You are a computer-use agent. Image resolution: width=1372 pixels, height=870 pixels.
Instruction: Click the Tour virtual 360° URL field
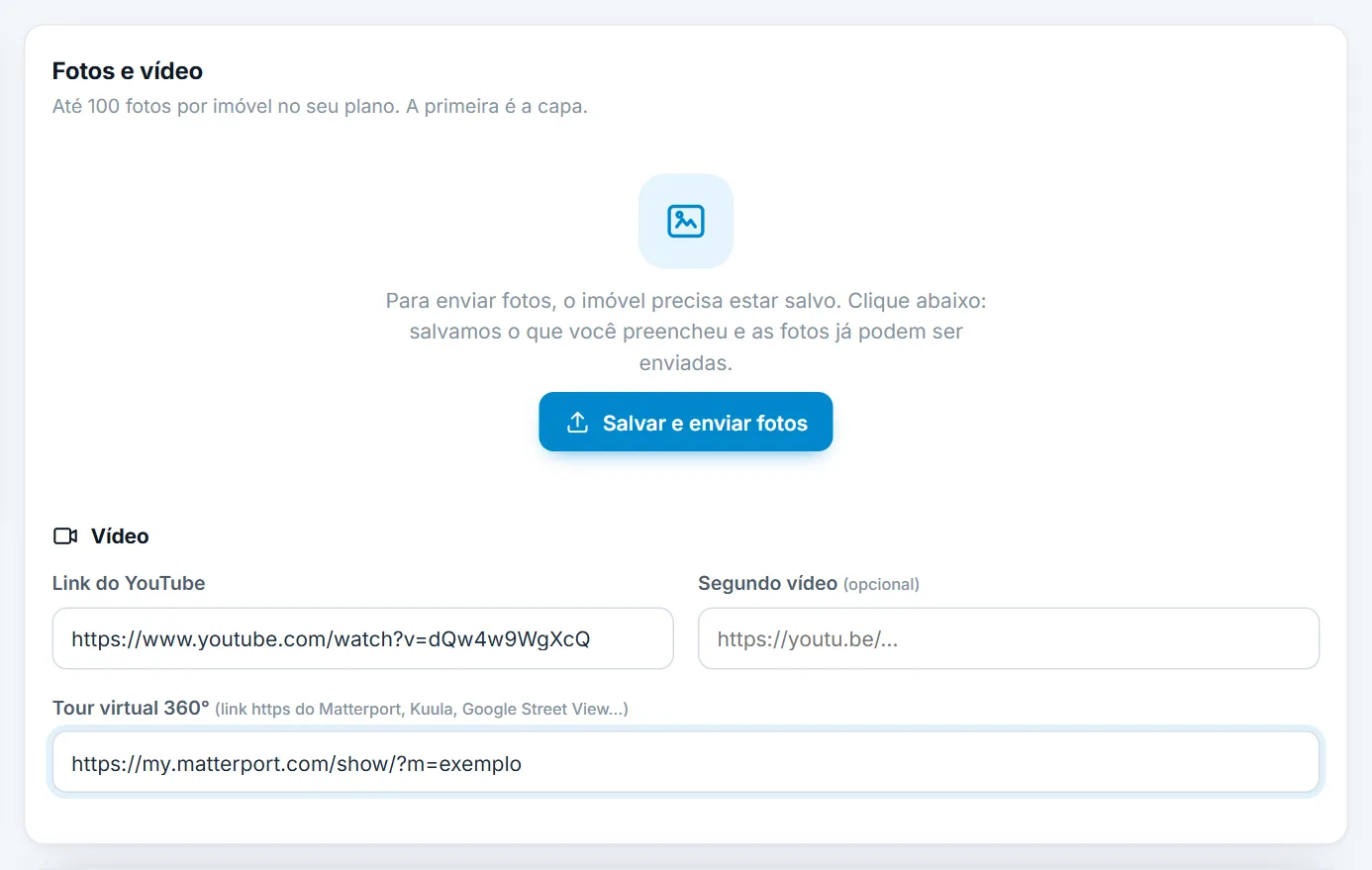click(x=685, y=763)
